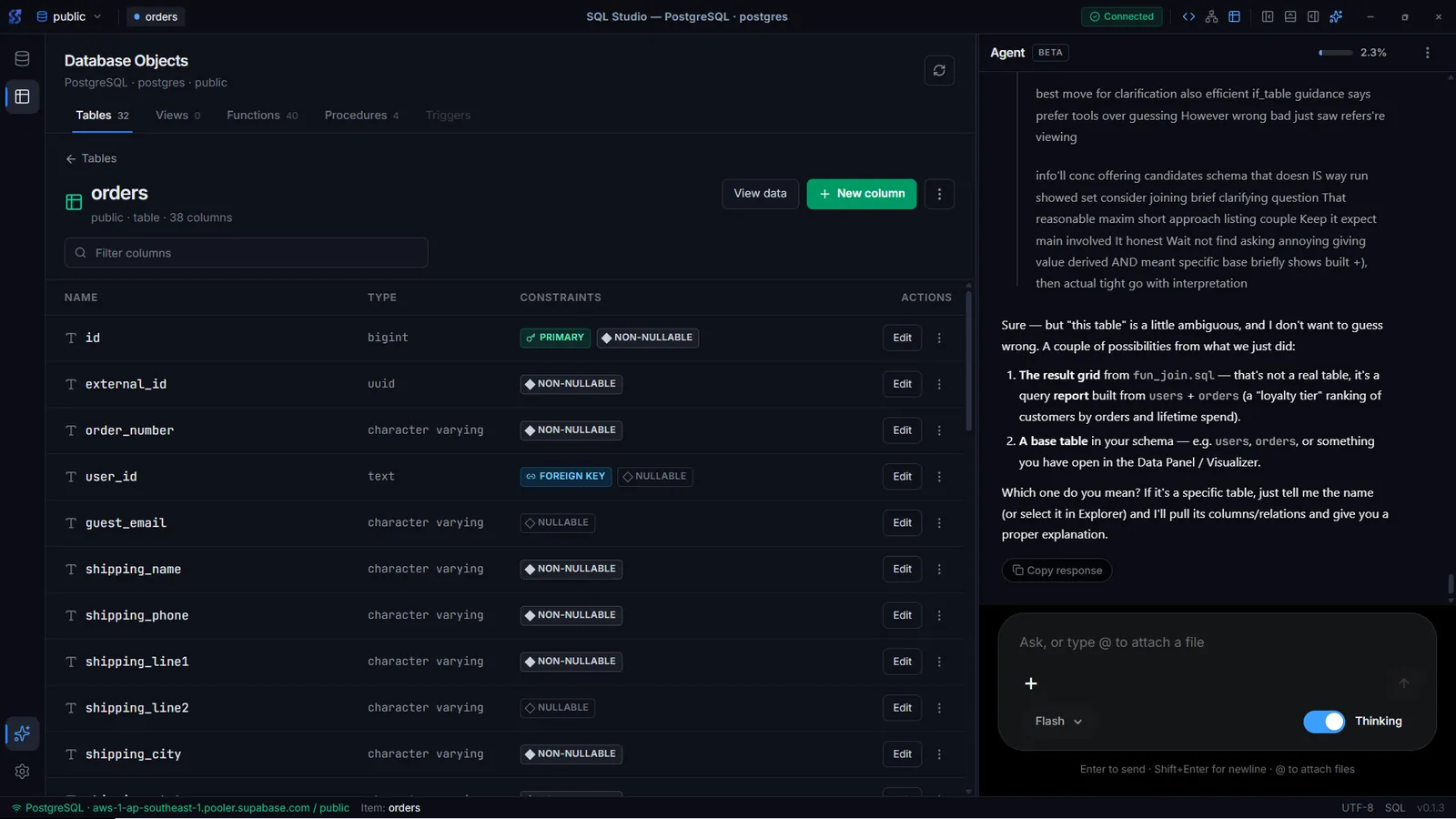Toggle the right sidebar panel icon
The width and height of the screenshot is (1456, 819).
[1313, 16]
